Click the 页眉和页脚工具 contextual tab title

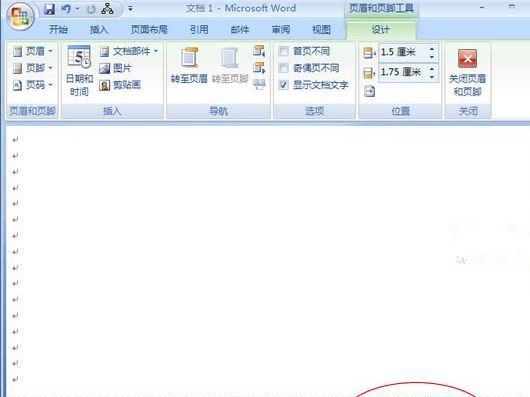381,8
